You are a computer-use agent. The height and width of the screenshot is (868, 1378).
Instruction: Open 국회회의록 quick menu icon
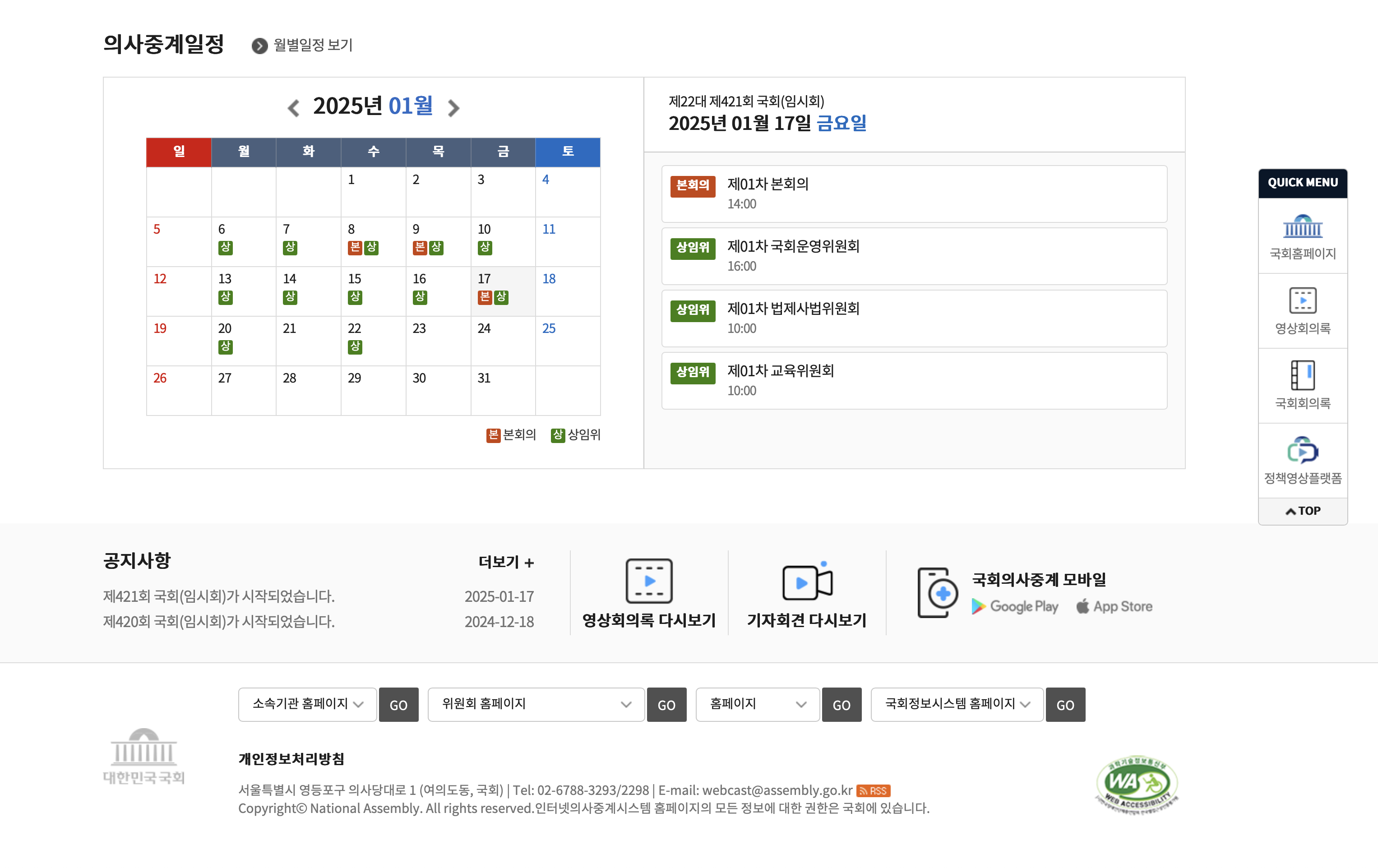(x=1302, y=375)
